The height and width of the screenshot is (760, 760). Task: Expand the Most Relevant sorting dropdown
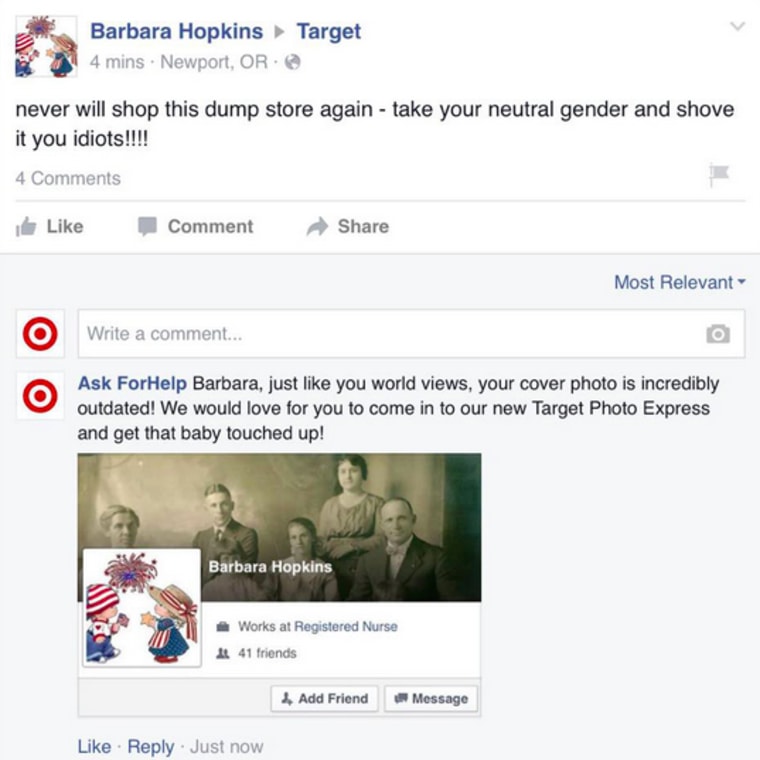tap(680, 282)
